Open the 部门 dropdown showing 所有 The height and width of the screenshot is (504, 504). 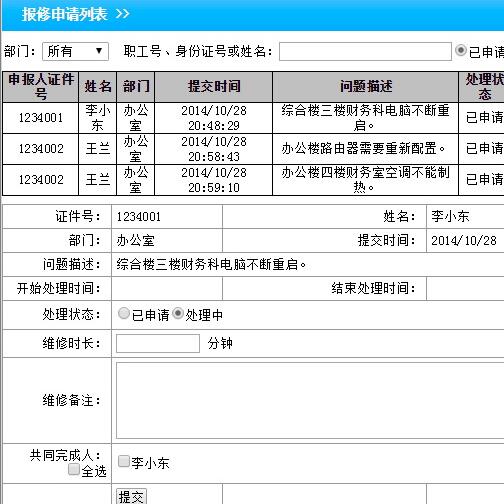(x=75, y=51)
